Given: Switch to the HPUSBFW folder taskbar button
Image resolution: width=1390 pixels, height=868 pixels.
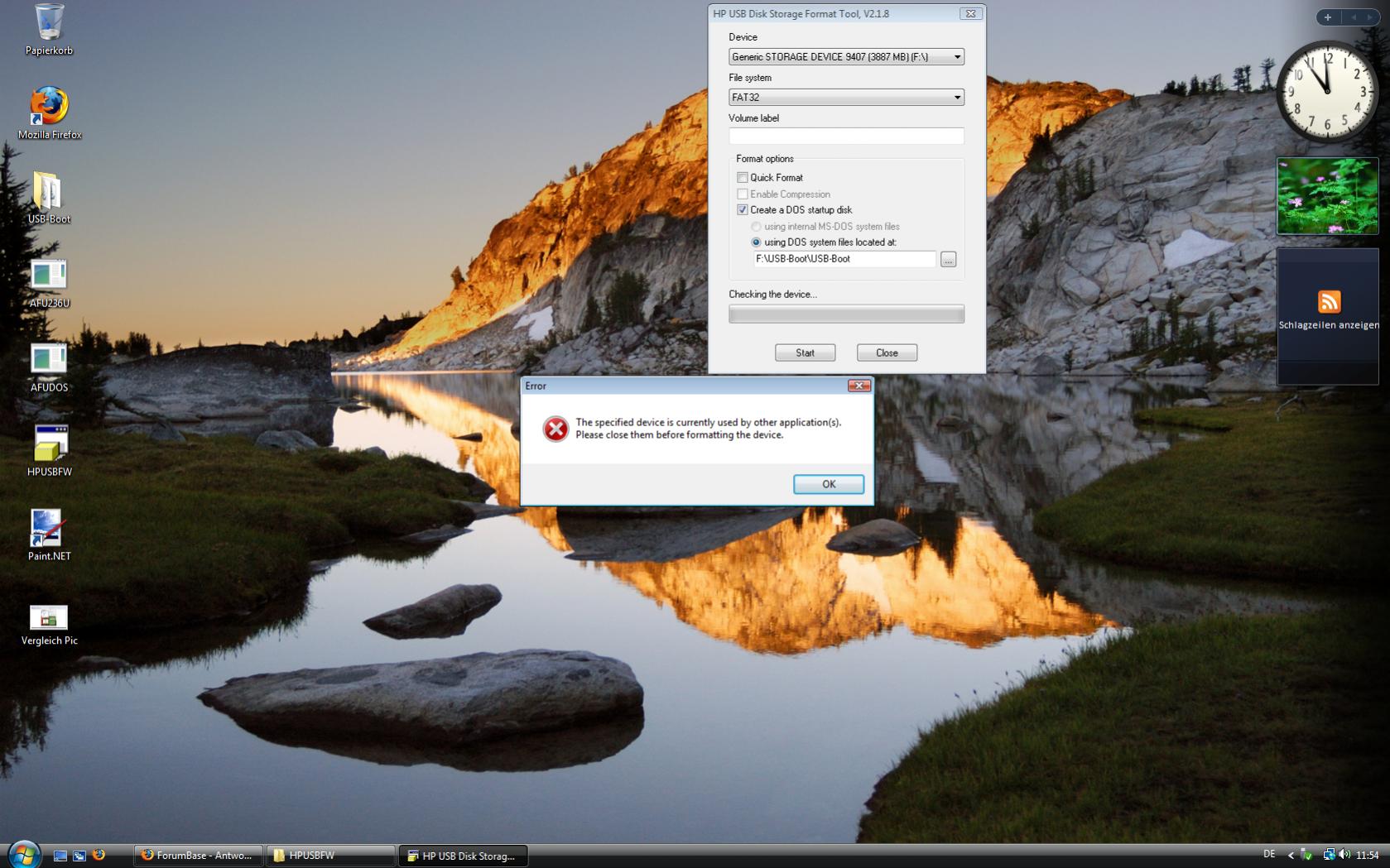Looking at the screenshot, I should [330, 856].
